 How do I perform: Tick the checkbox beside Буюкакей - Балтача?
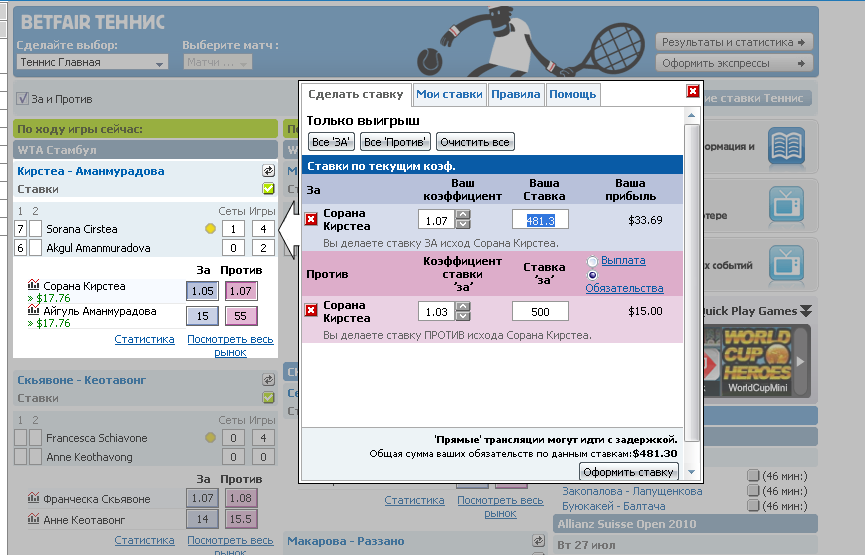(753, 505)
